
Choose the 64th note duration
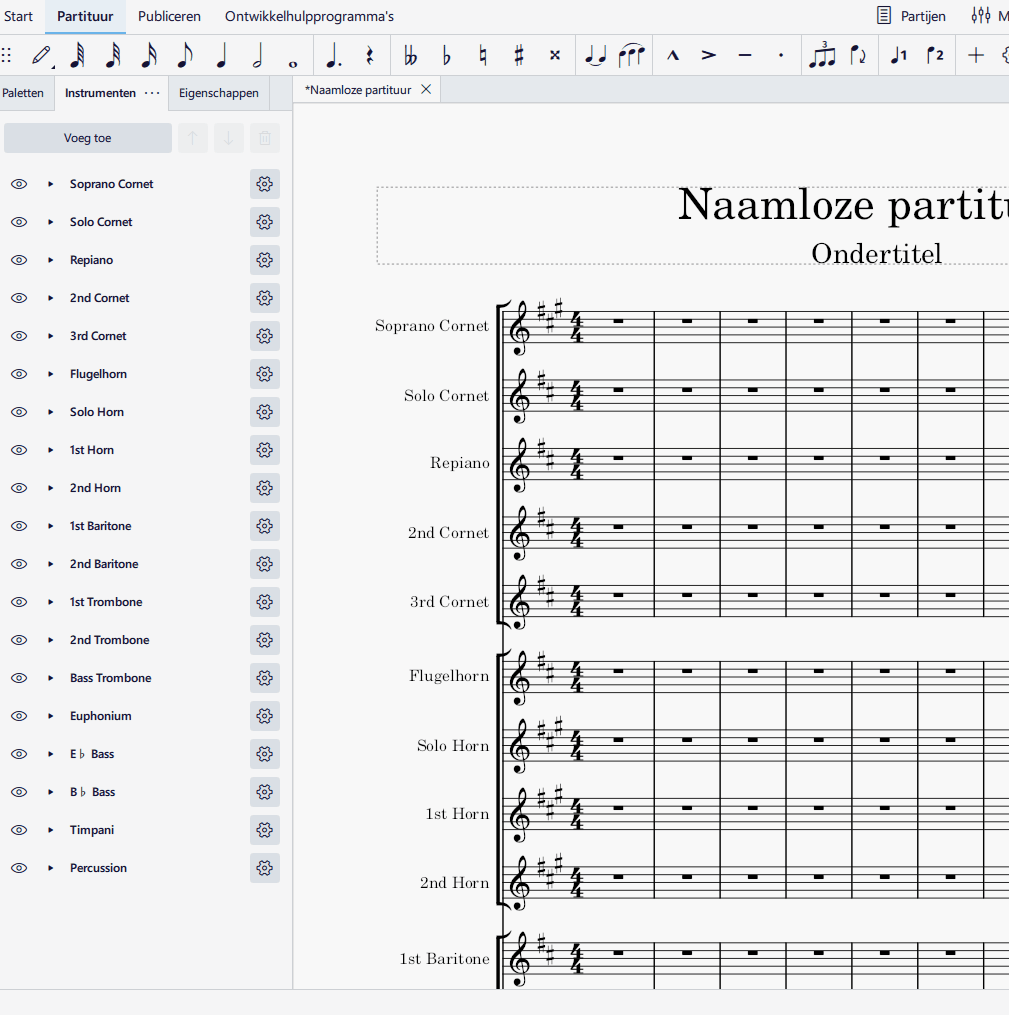pos(77,56)
